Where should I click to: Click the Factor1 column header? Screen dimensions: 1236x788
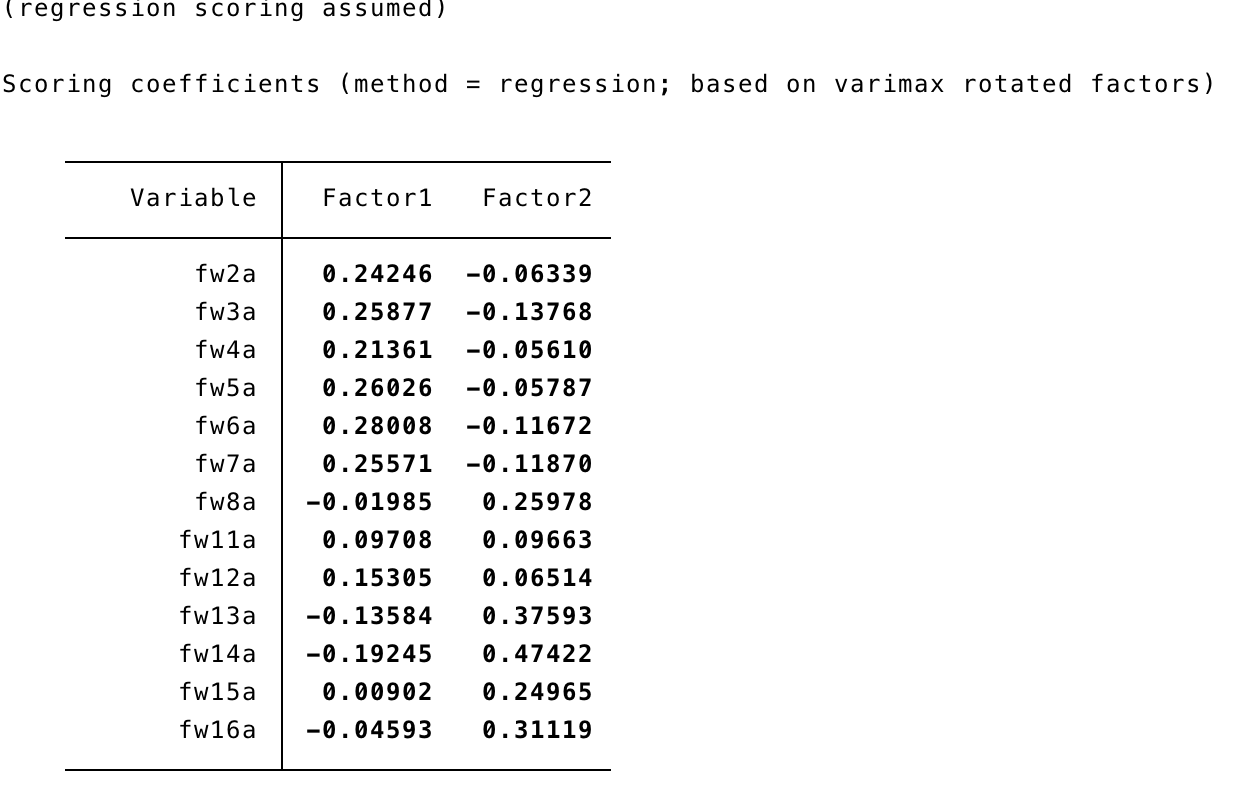377,198
